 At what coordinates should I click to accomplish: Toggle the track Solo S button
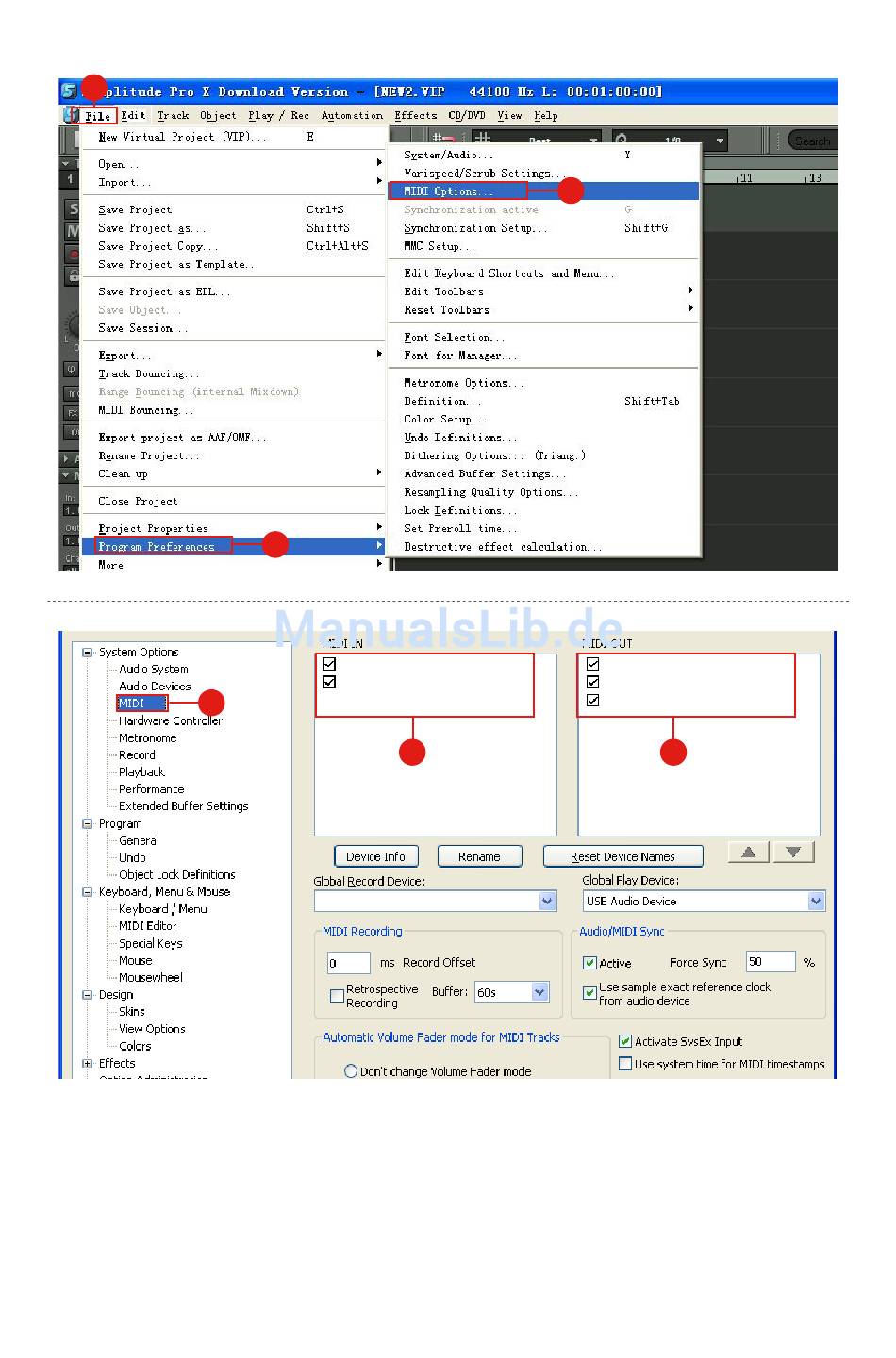(73, 209)
